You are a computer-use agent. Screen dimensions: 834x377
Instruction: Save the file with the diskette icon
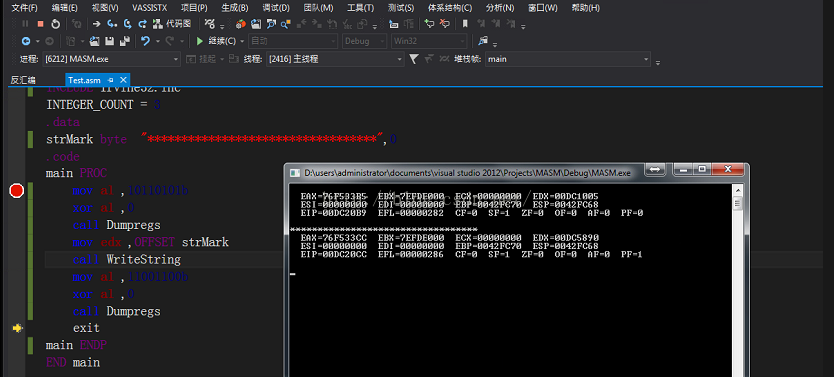pos(110,41)
